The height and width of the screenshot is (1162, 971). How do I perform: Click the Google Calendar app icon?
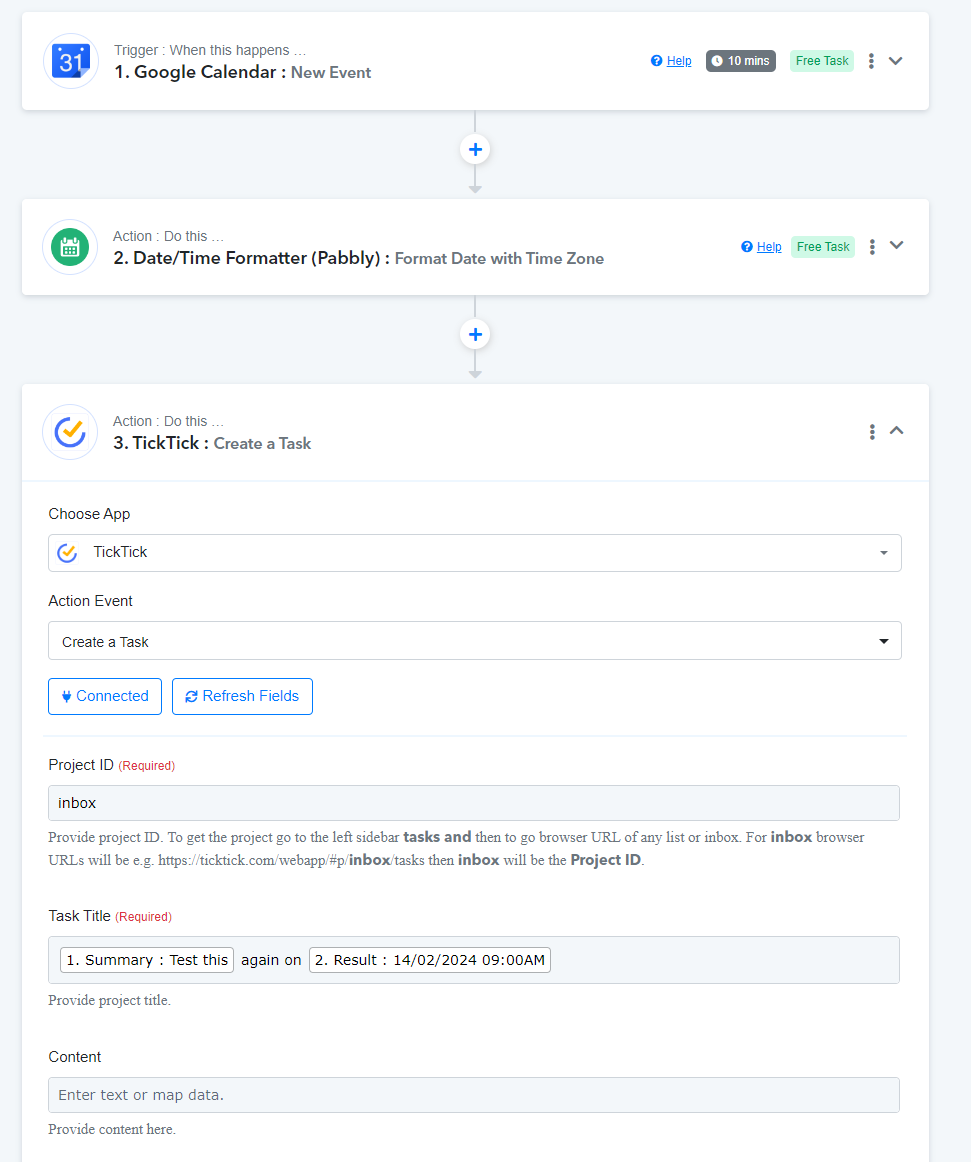(x=70, y=61)
